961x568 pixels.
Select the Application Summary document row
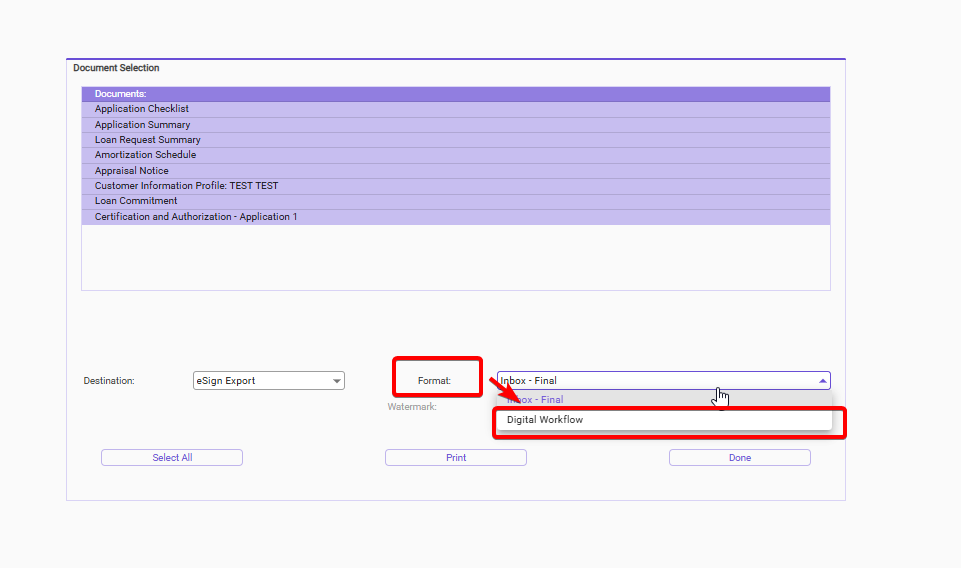[x=142, y=125]
